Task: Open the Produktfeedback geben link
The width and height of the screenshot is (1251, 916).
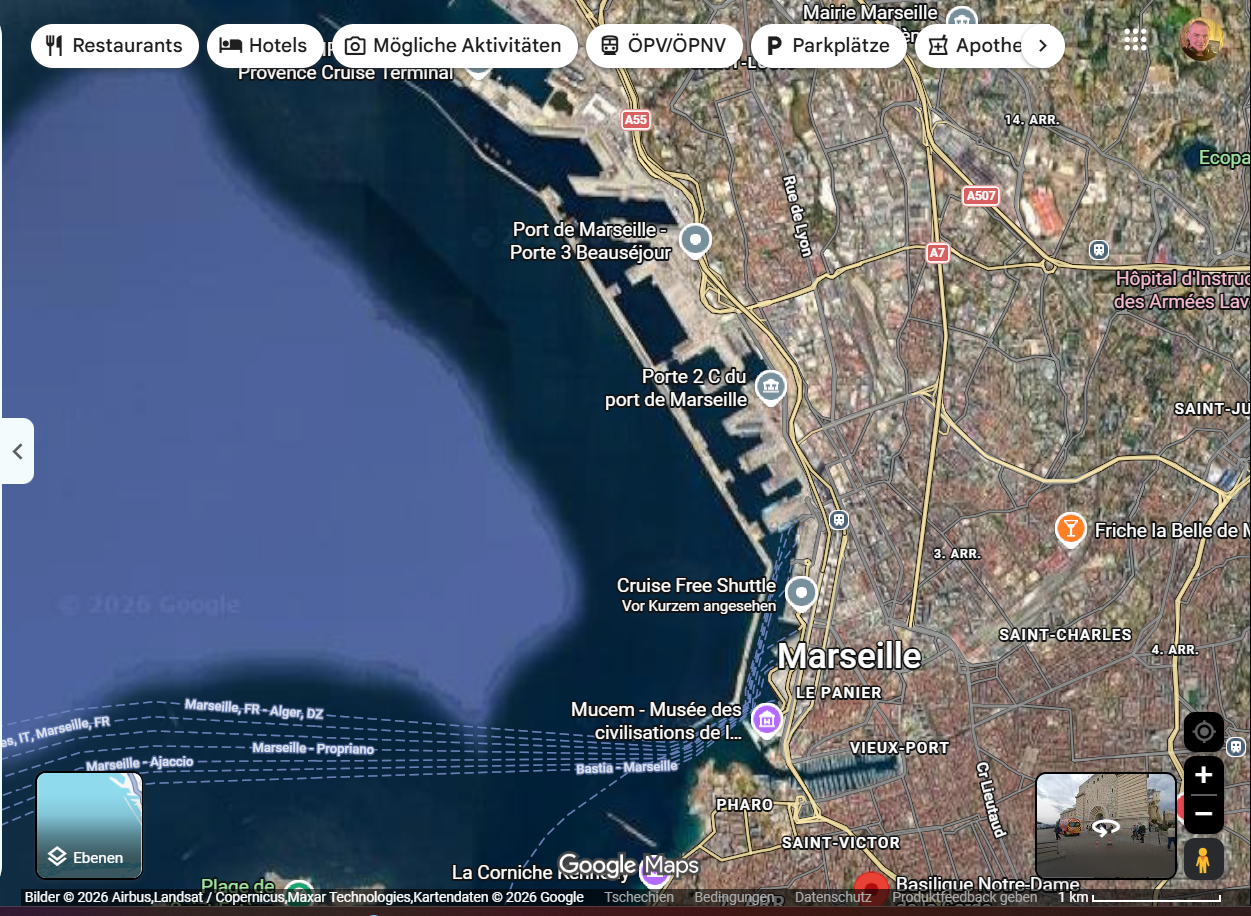Action: [x=964, y=897]
